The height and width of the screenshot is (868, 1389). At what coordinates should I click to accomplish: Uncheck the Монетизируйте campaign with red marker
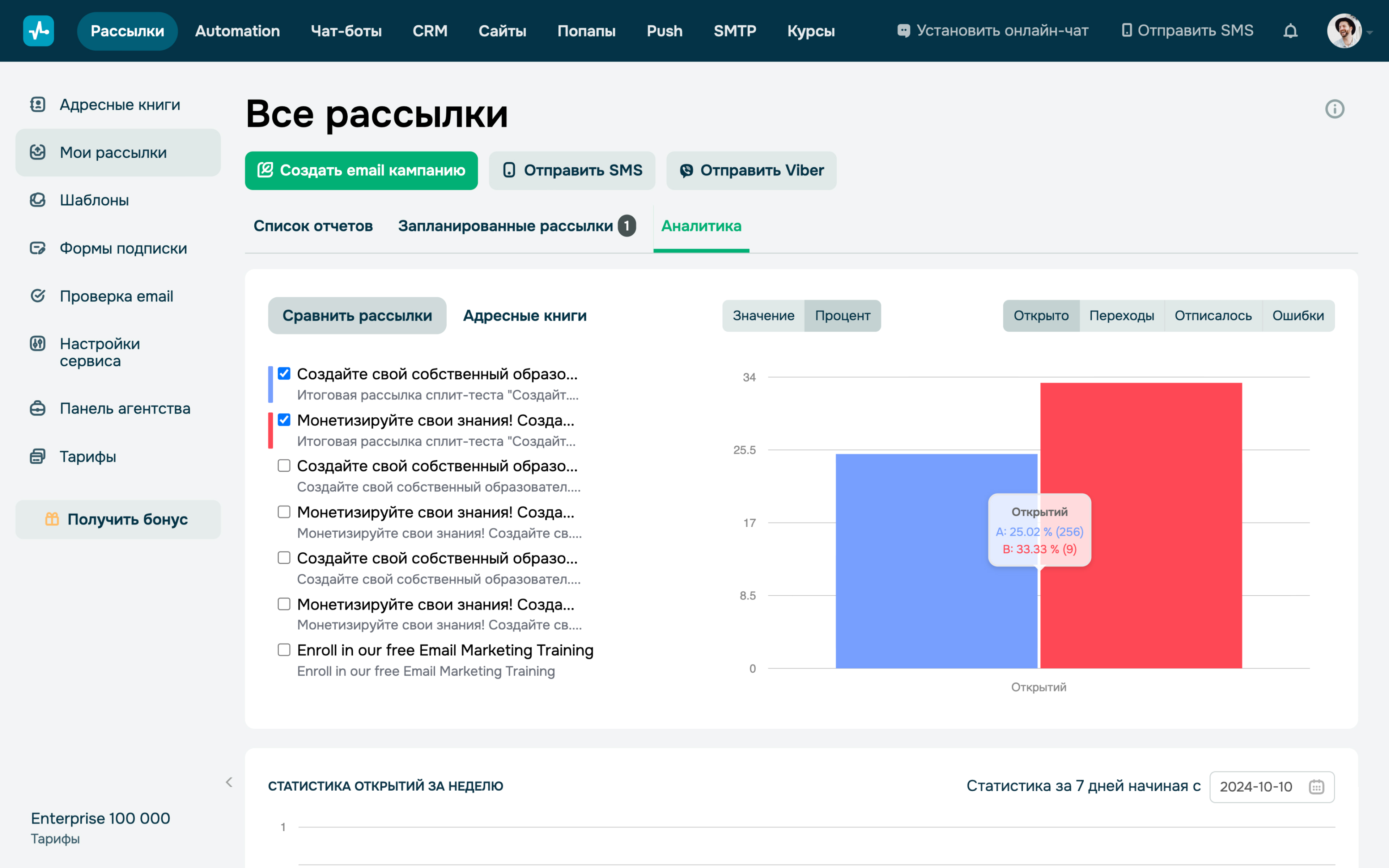point(284,420)
